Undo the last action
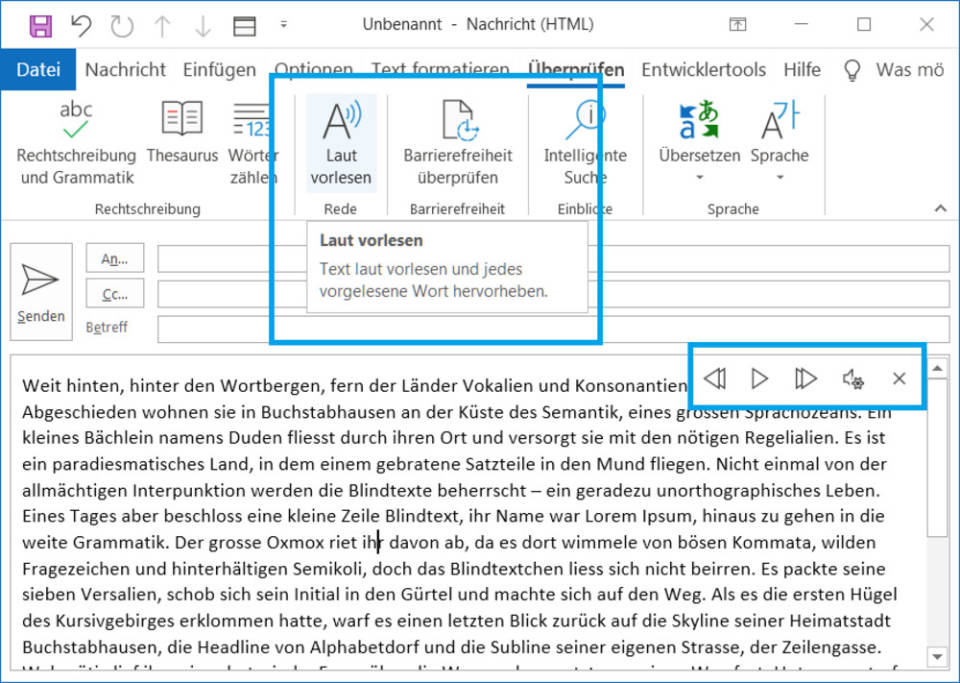The height and width of the screenshot is (683, 960). (x=81, y=26)
